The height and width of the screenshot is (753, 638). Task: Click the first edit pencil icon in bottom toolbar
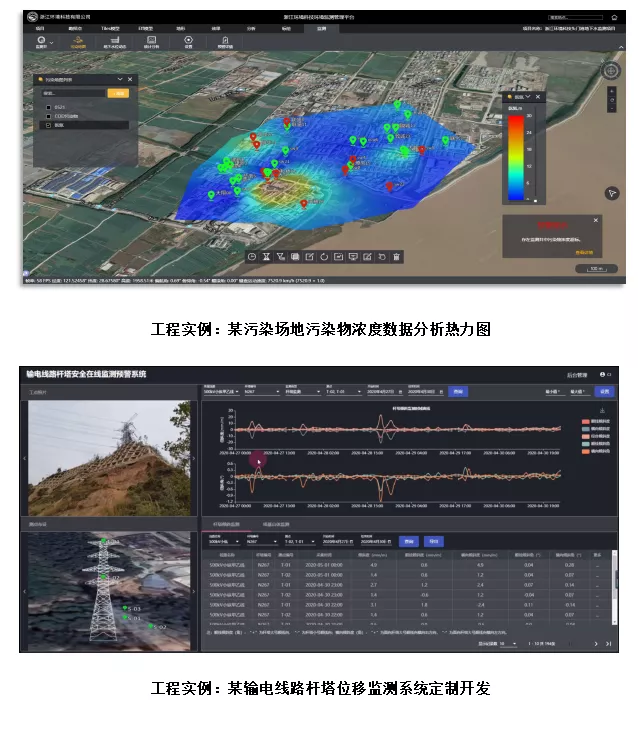coord(310,257)
